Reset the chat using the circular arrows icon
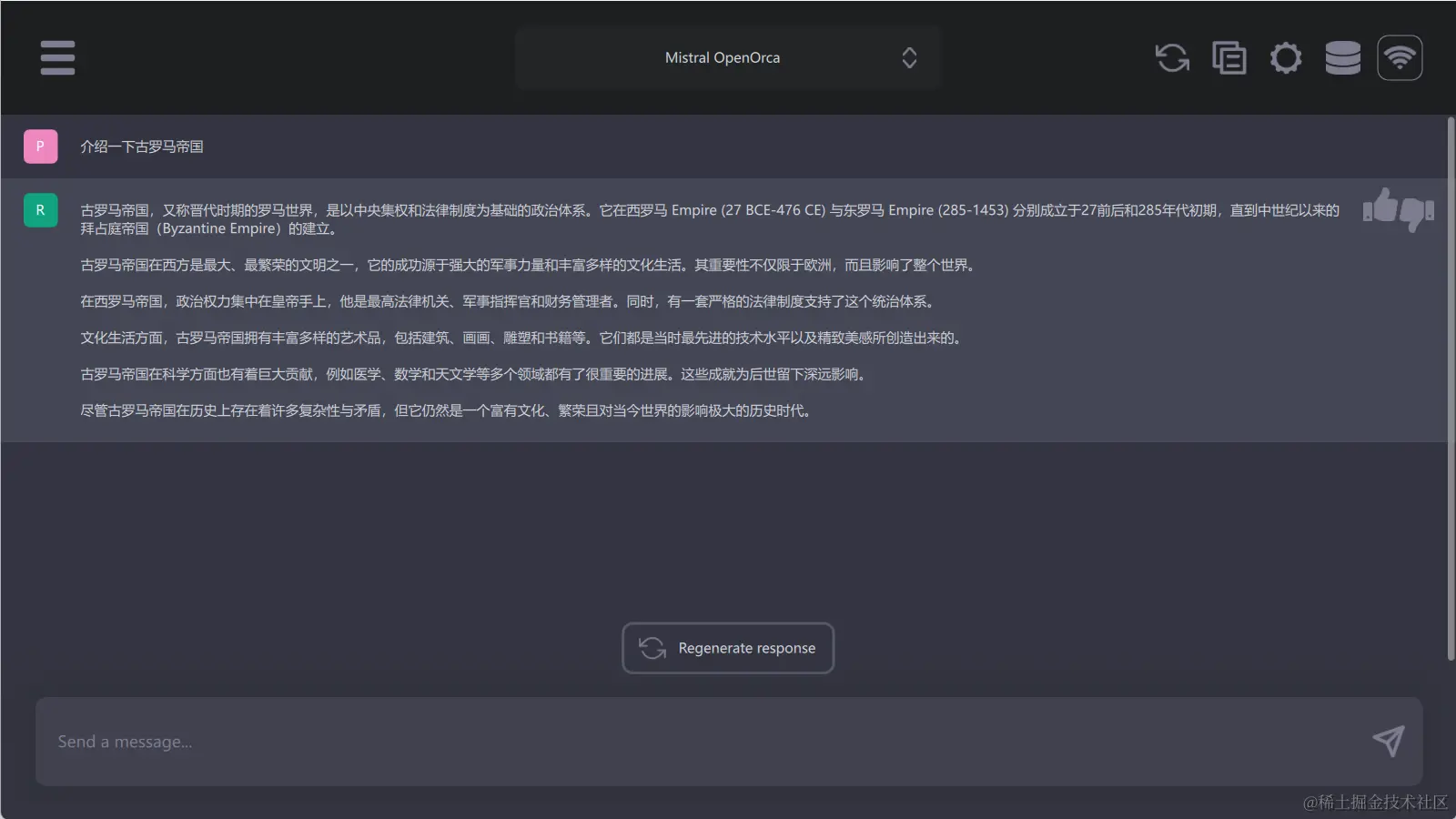Screen dimensions: 1456x819 1171,57
